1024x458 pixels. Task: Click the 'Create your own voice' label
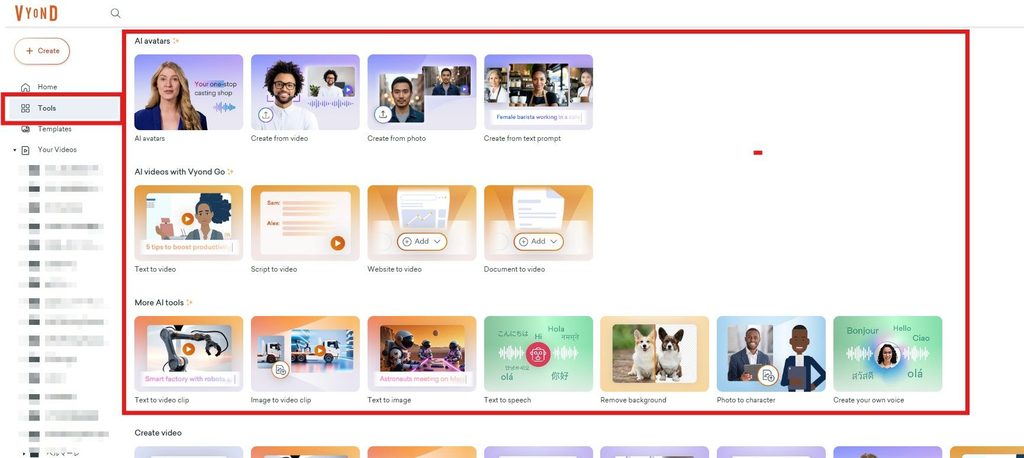[x=869, y=400]
